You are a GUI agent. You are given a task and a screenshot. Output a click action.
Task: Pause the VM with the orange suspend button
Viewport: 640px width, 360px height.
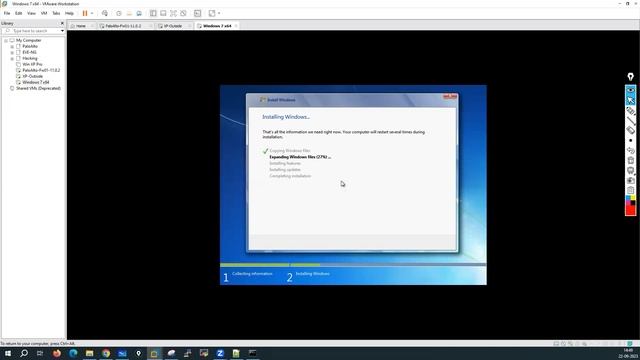(85, 13)
